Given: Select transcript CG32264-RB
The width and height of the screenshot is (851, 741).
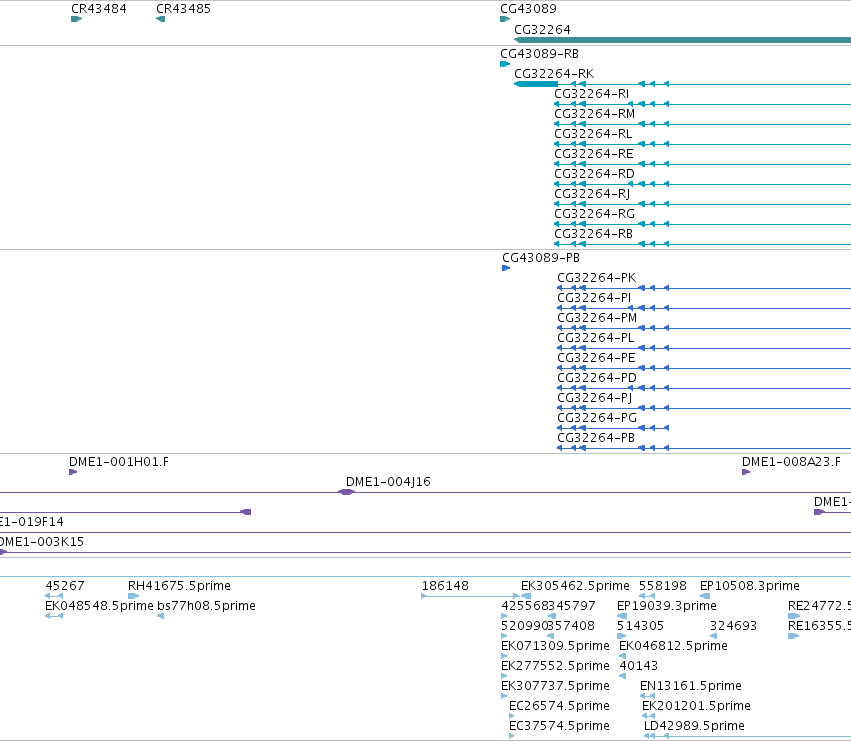Looking at the screenshot, I should (702, 244).
